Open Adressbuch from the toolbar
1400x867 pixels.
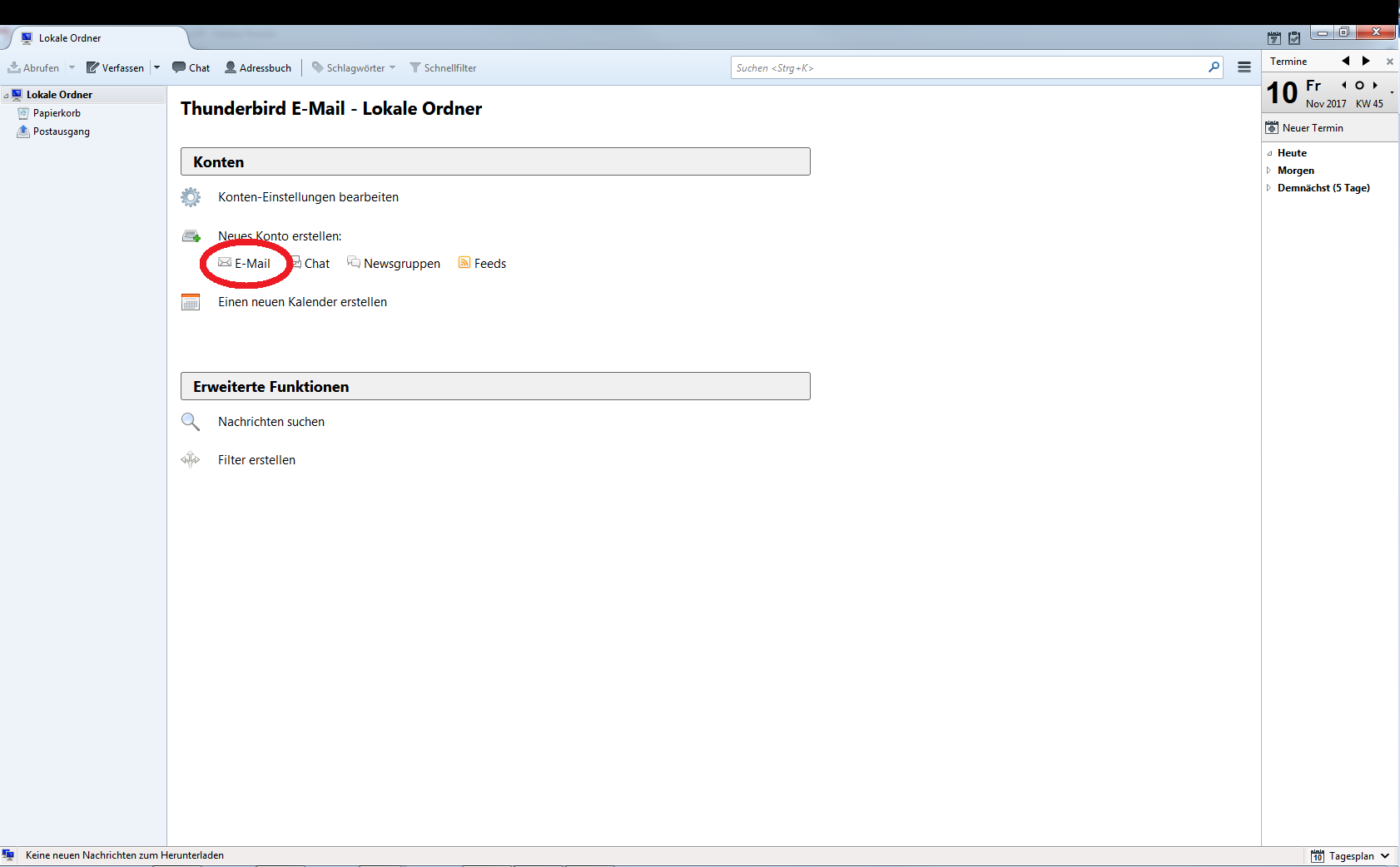coord(258,67)
